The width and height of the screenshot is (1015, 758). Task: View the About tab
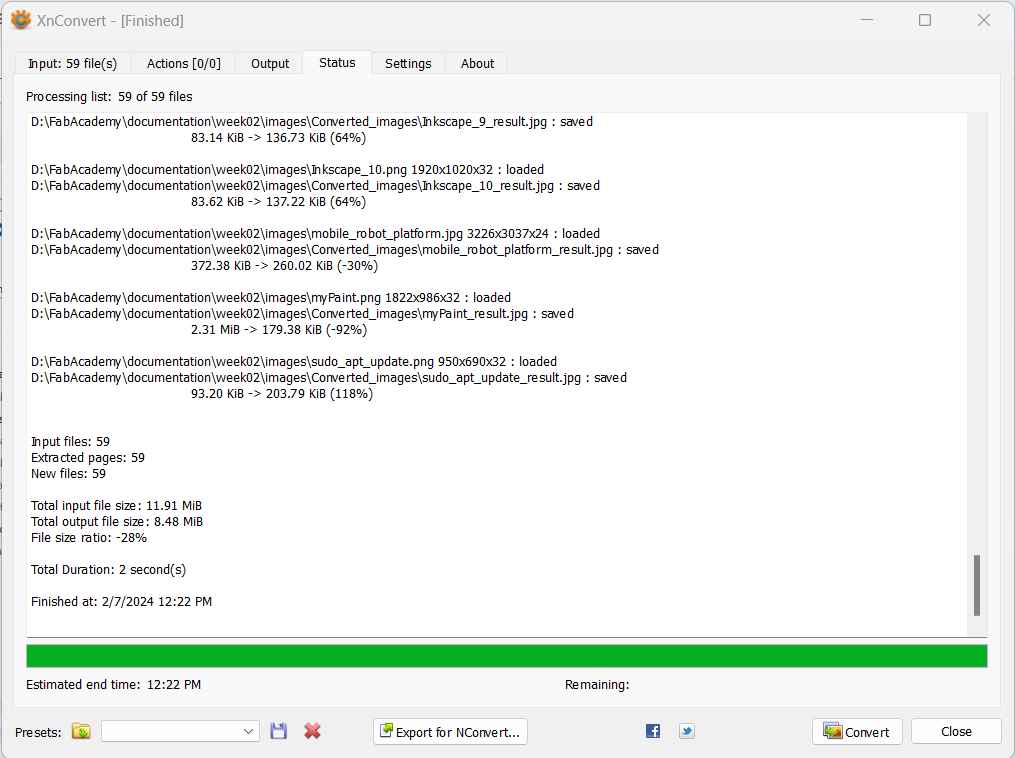(x=477, y=63)
